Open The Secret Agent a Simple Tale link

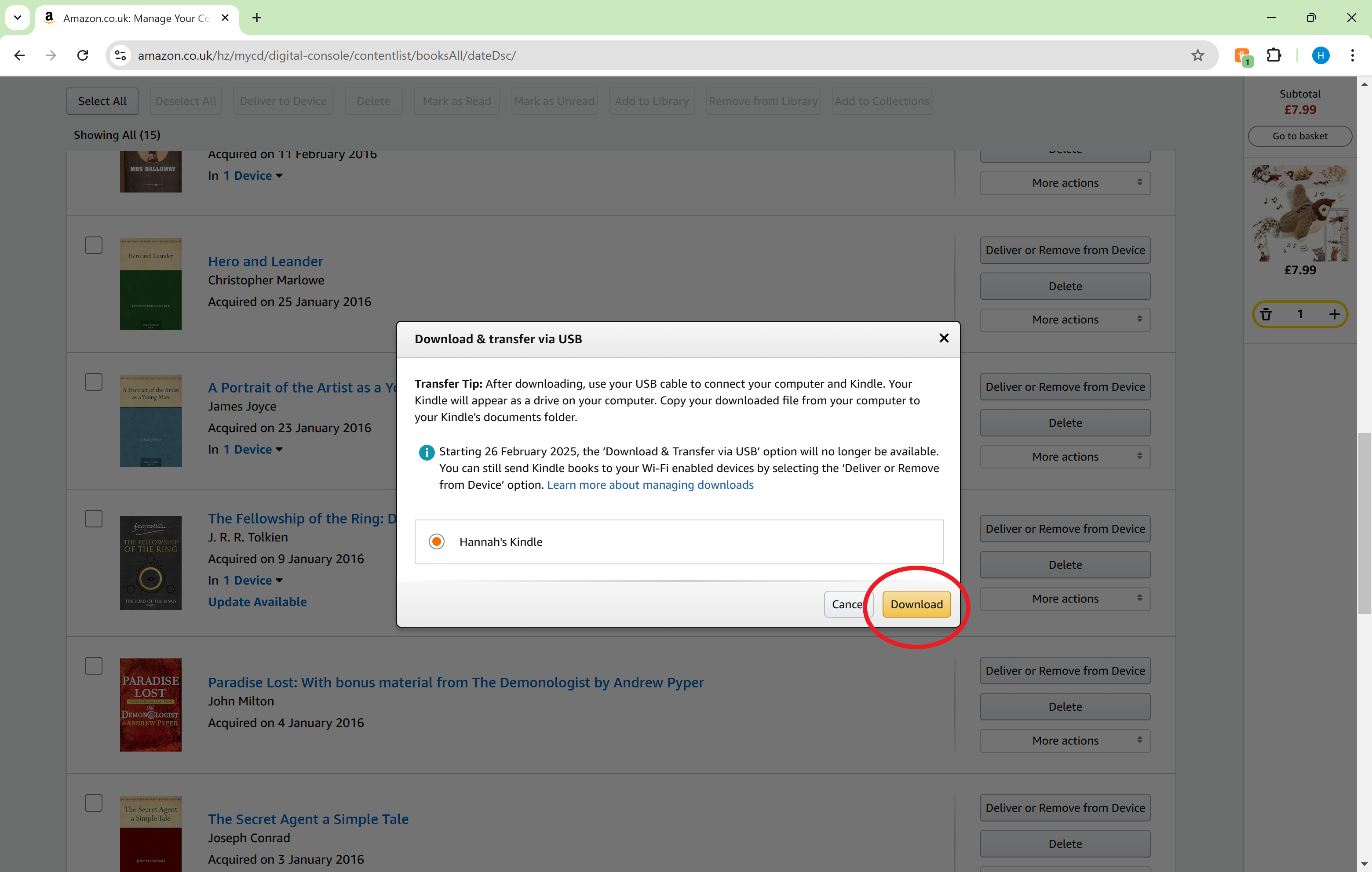[308, 819]
